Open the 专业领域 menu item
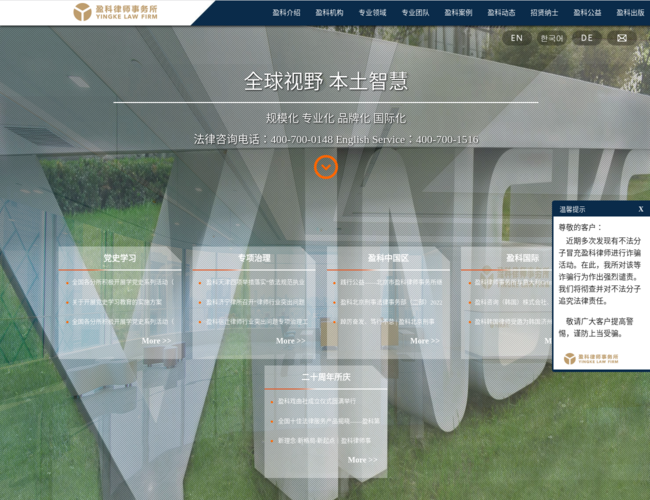 pyautogui.click(x=372, y=13)
